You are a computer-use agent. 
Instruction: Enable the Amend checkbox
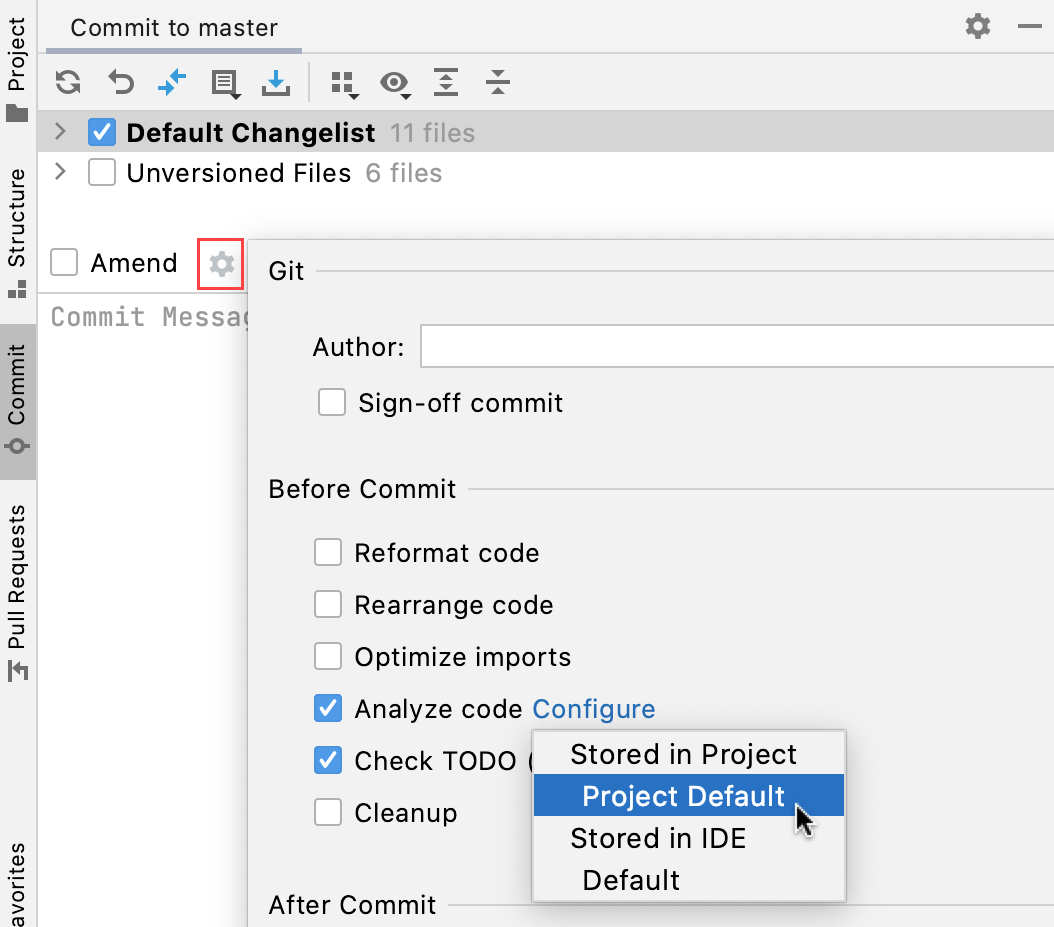point(63,262)
